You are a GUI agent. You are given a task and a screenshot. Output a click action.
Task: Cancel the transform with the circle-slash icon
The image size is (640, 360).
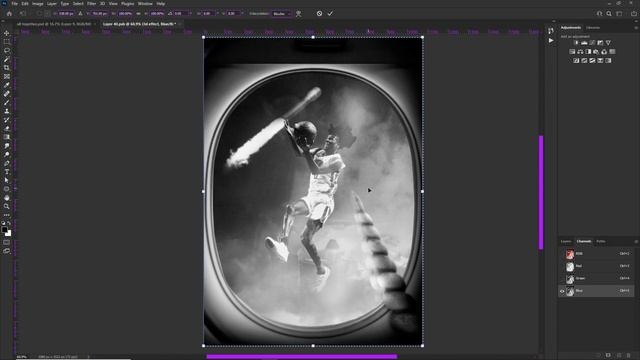(x=319, y=13)
